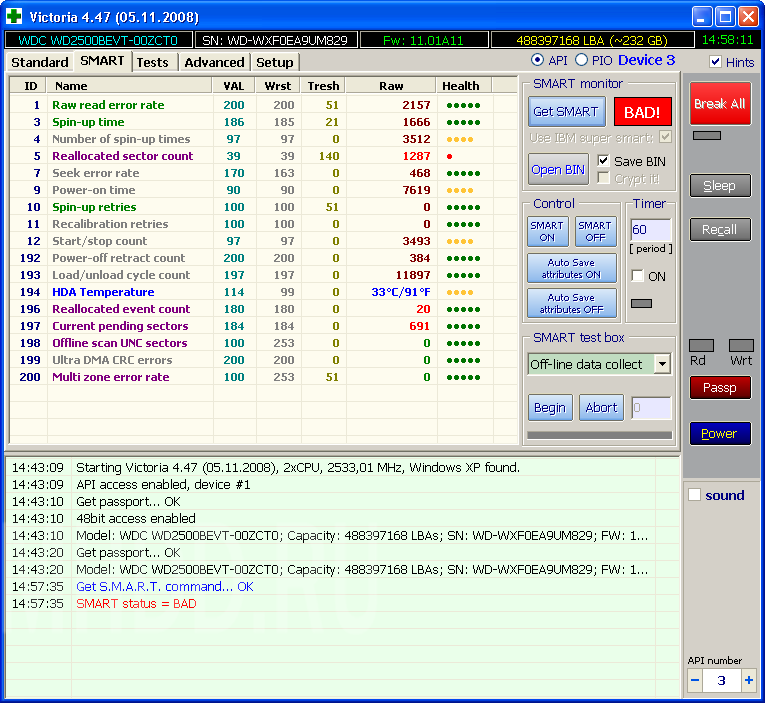
Task: Click the Timer period input field
Action: click(649, 230)
